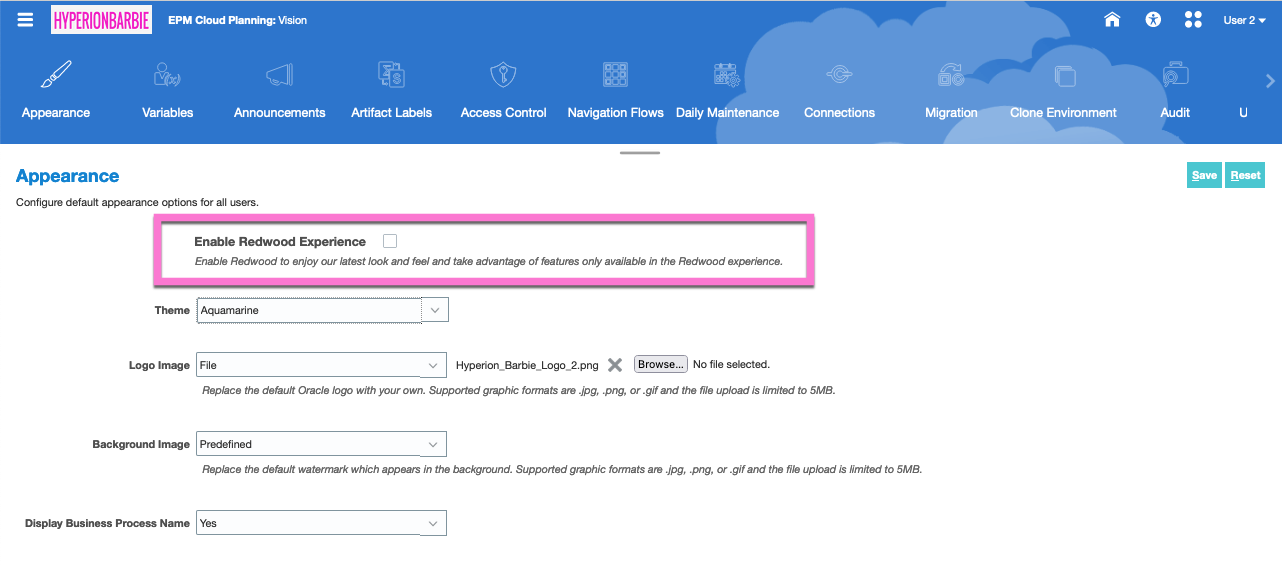Open Announcements megaphone icon
The image size is (1282, 567).
[x=279, y=75]
